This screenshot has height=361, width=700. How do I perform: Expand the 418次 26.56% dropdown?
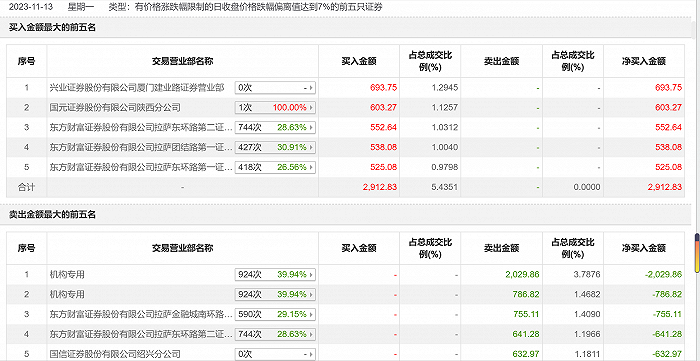tap(275, 167)
